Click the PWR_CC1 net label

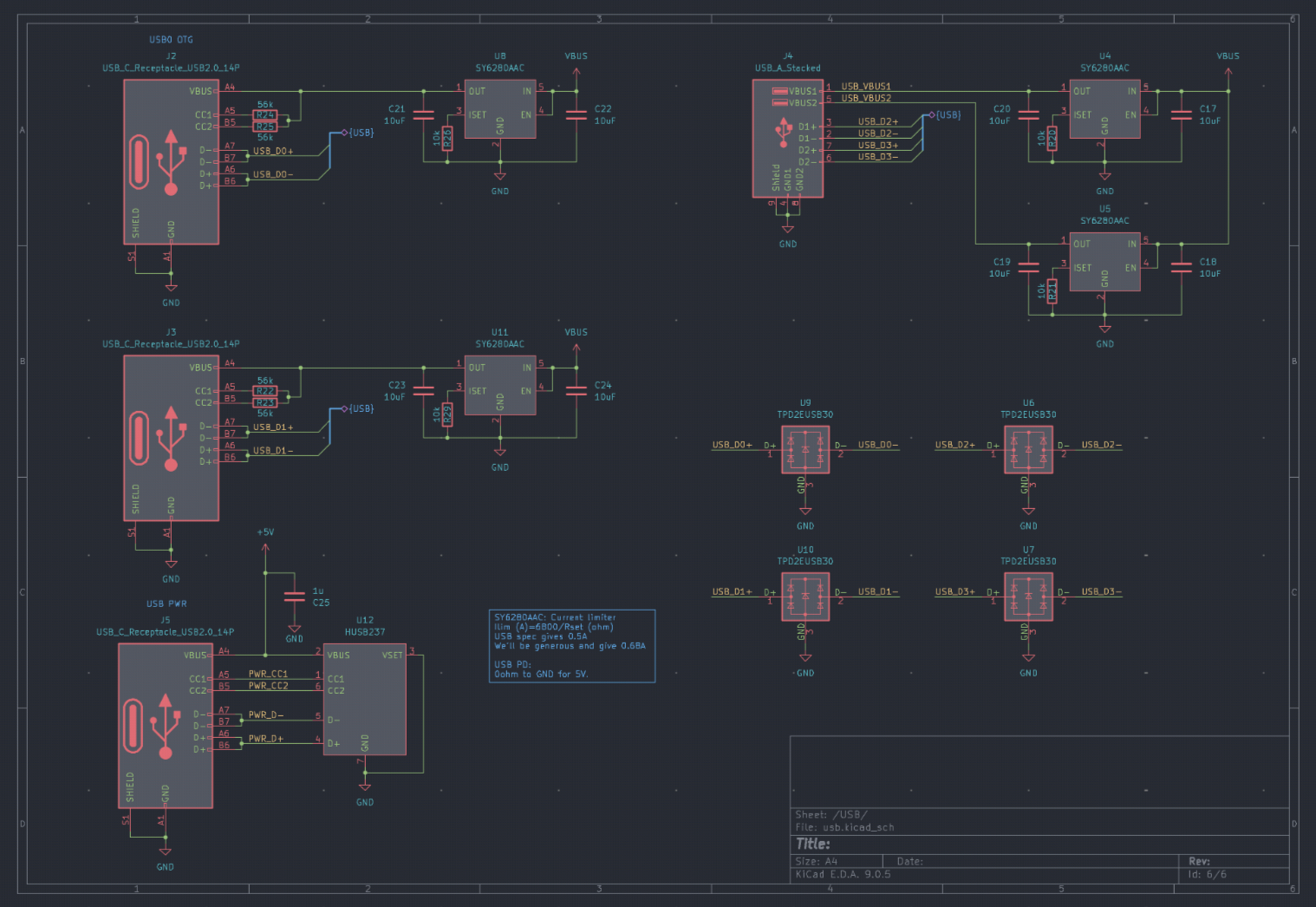(x=268, y=674)
